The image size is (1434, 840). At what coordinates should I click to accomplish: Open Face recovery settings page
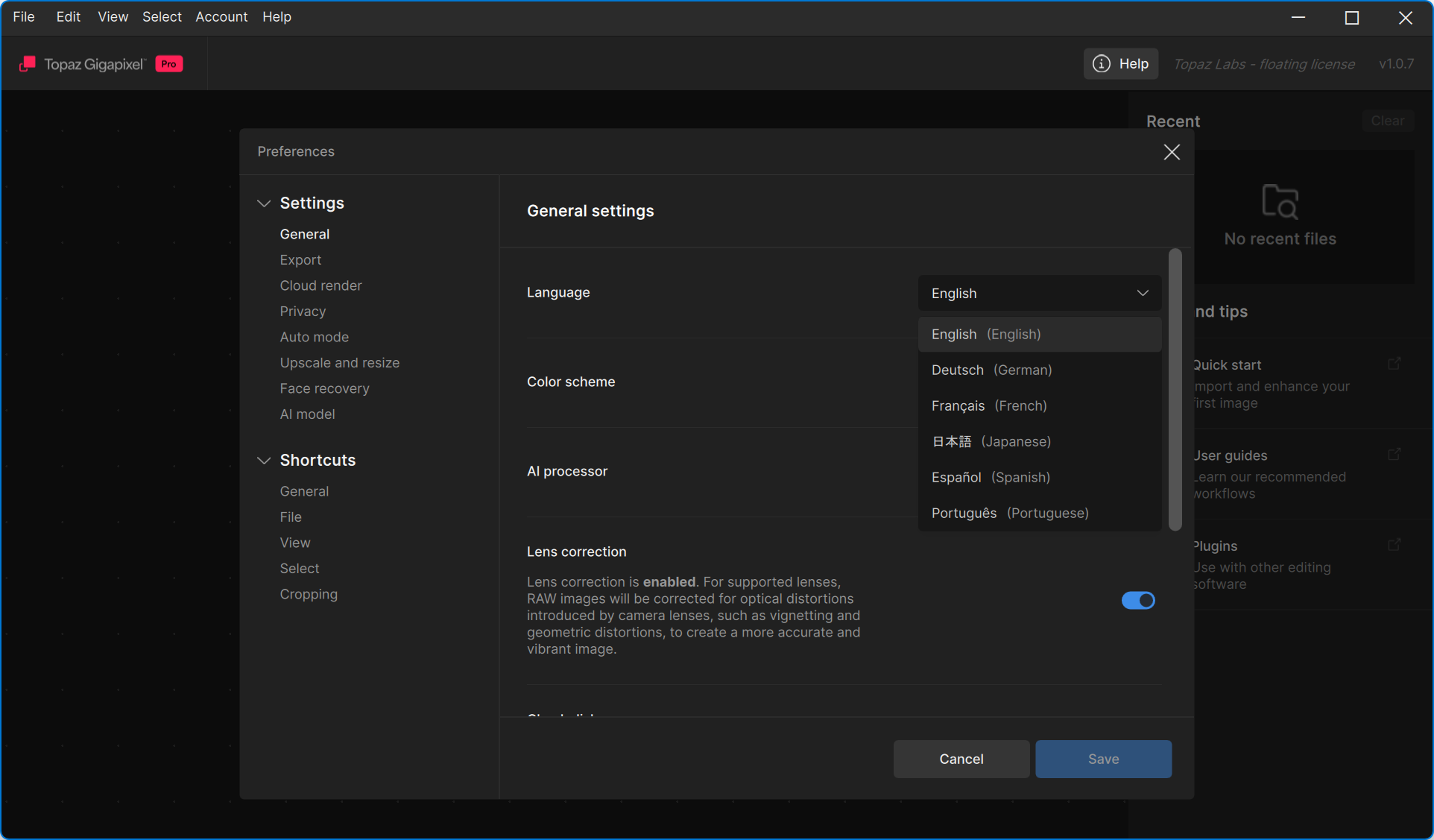tap(324, 388)
